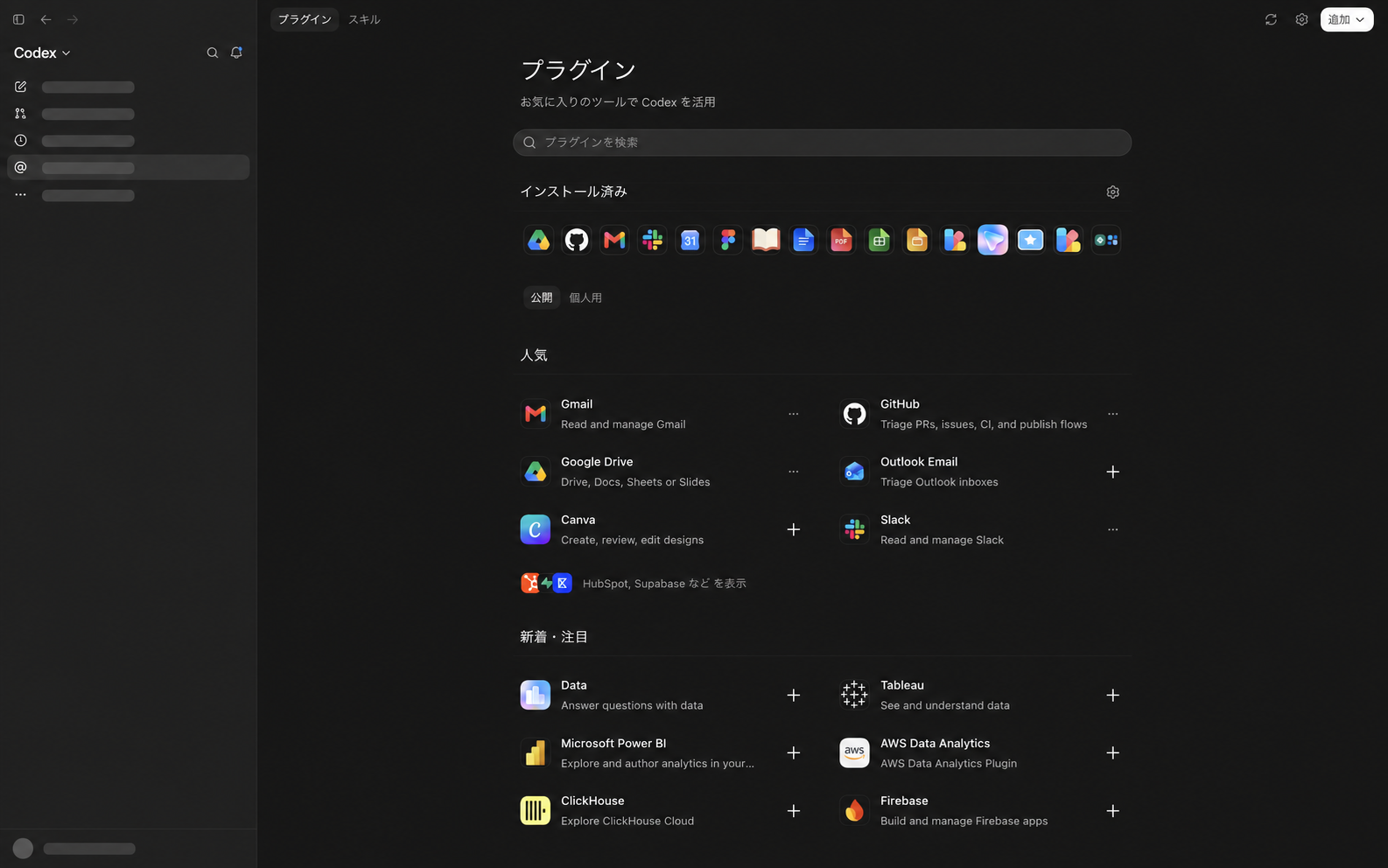Click the user avatar at bottom left

[23, 849]
